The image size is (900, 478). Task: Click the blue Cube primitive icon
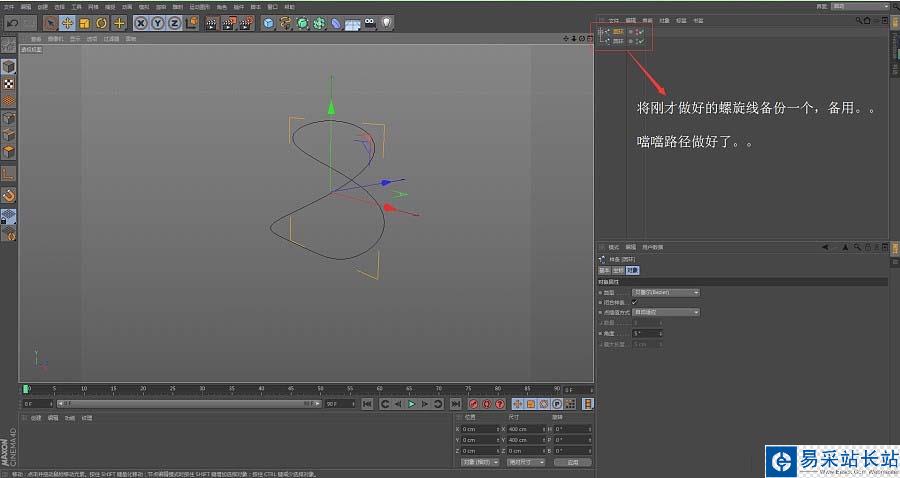pos(268,23)
